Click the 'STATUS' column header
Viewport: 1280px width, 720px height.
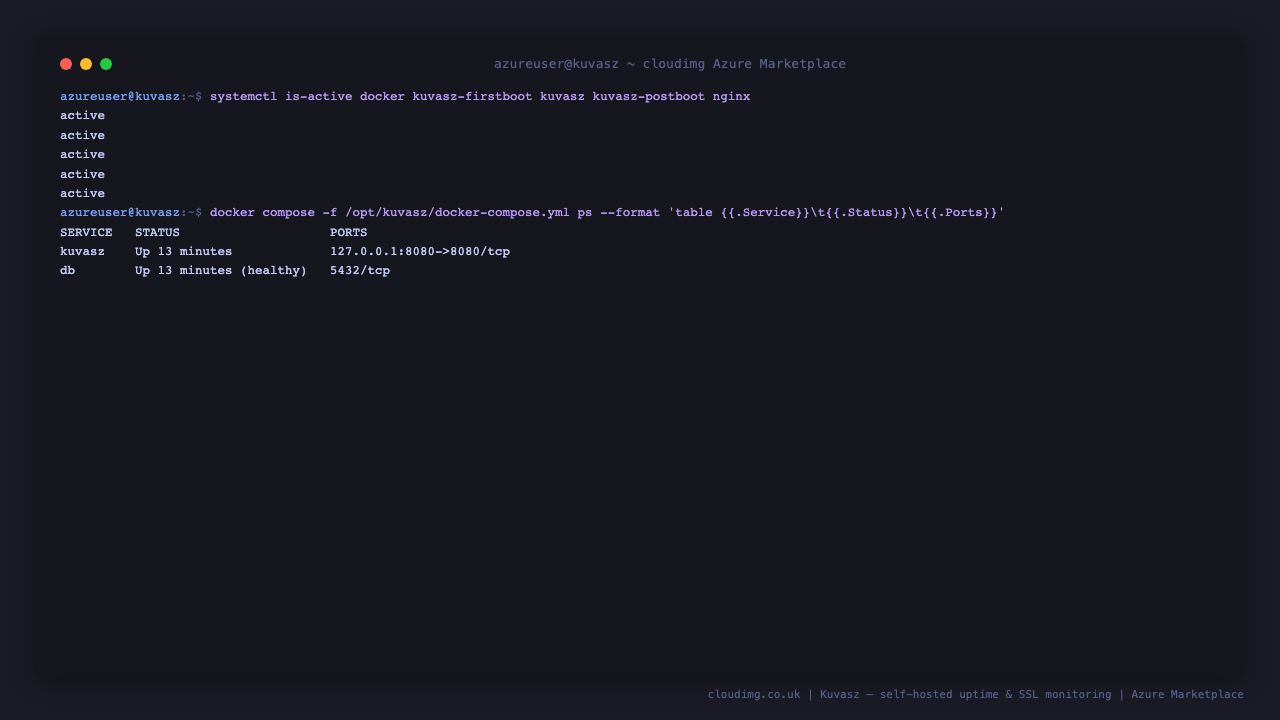tap(157, 233)
